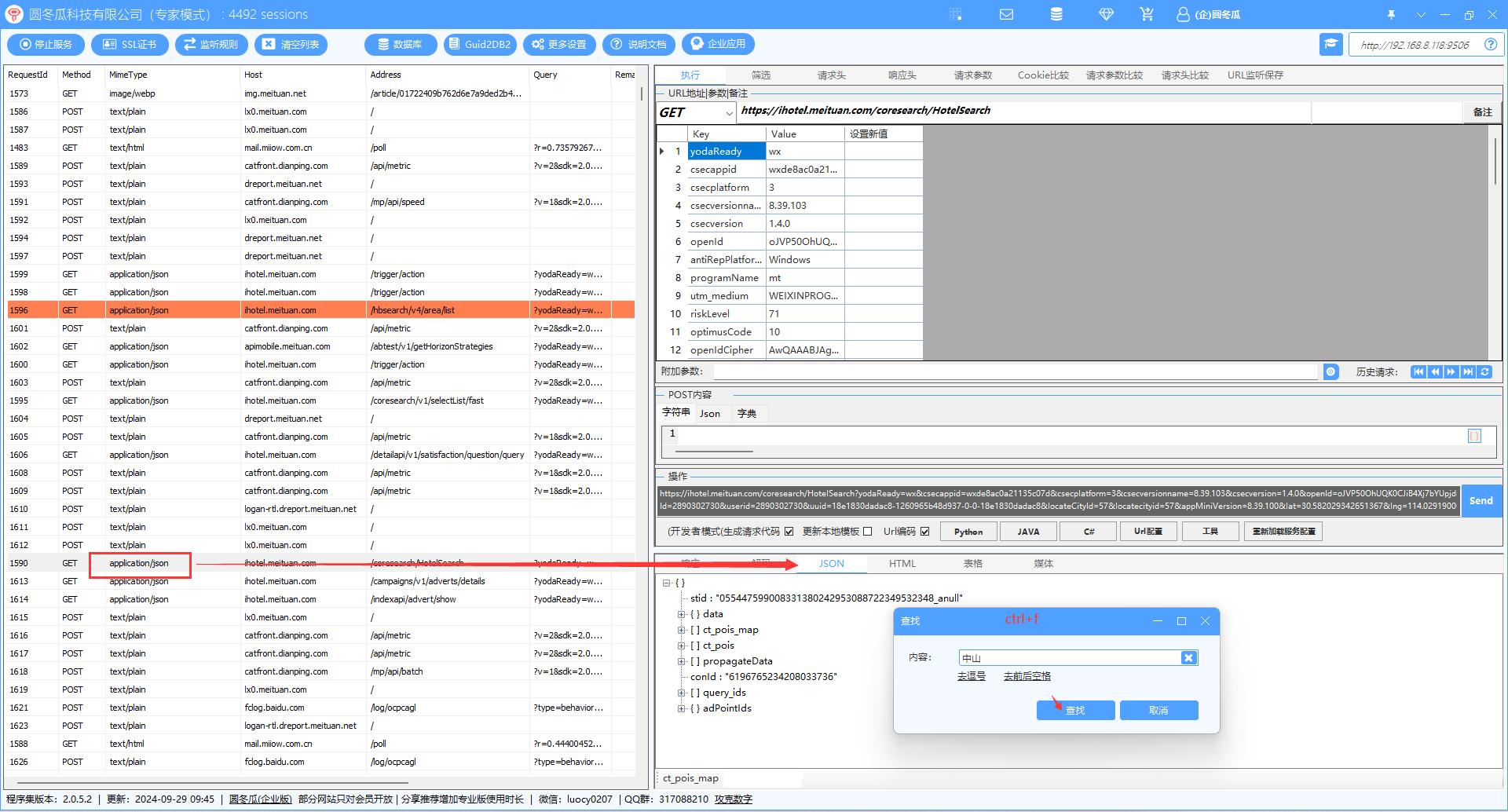This screenshot has width=1508, height=812.
Task: Toggle the Url编码 checkbox
Action: [925, 532]
